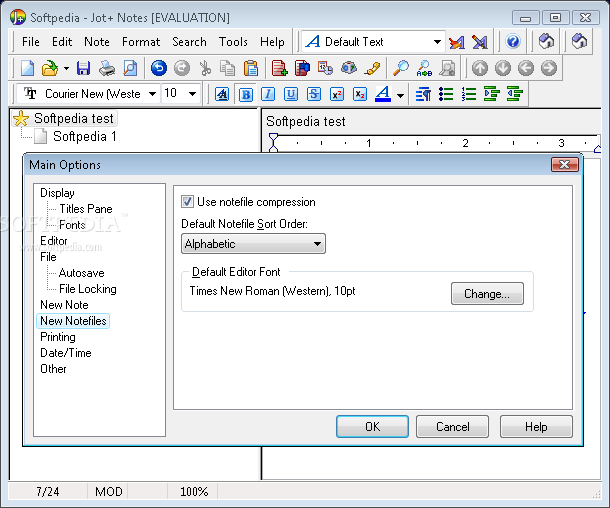Screen dimensions: 610x508
Task: Select Date/Time in options tree
Action: click(x=66, y=353)
